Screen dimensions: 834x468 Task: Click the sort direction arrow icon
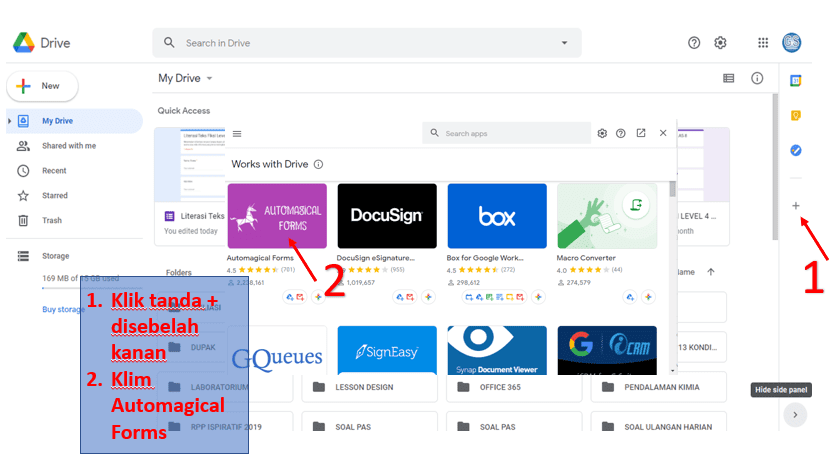[711, 272]
